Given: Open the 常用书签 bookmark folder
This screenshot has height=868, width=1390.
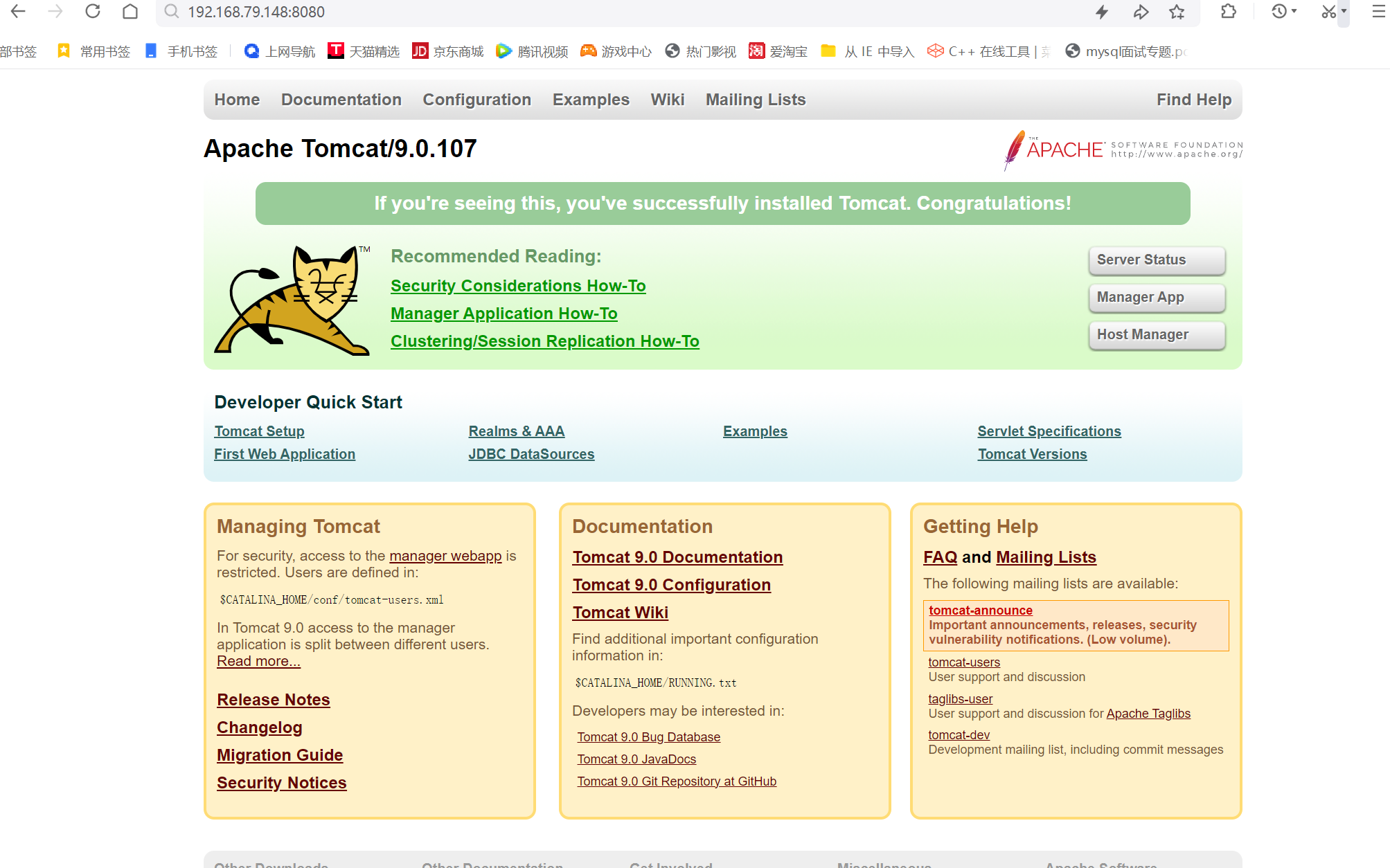Looking at the screenshot, I should (x=93, y=51).
